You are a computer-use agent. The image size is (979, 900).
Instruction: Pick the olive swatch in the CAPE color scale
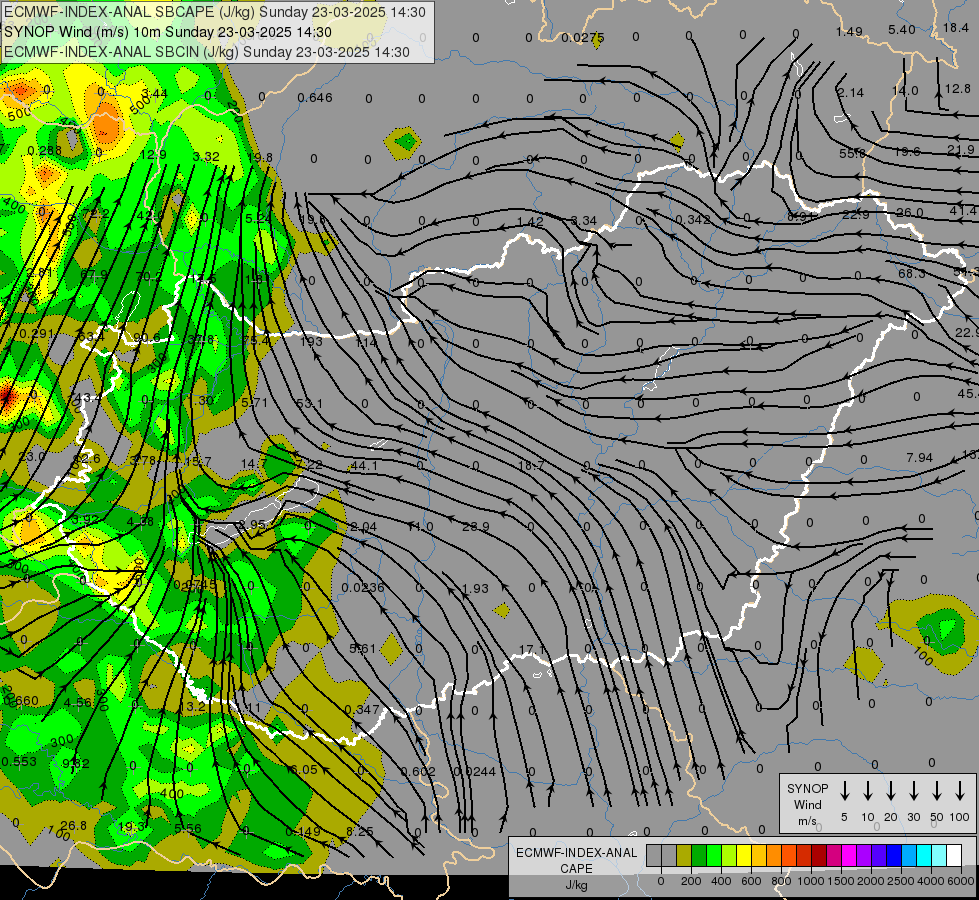(684, 855)
